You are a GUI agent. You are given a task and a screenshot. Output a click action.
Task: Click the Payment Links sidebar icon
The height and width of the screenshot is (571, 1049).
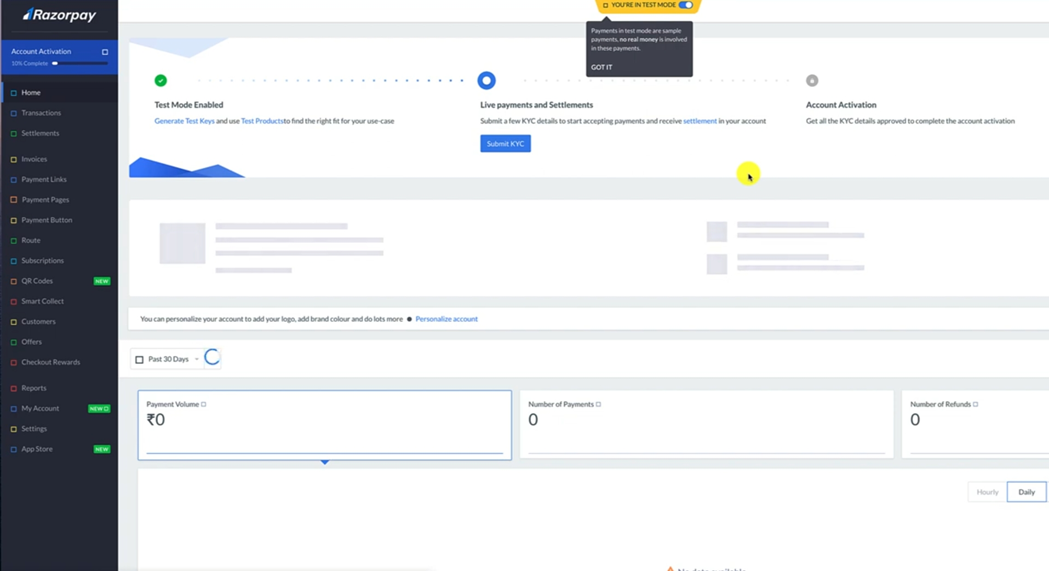tap(13, 180)
